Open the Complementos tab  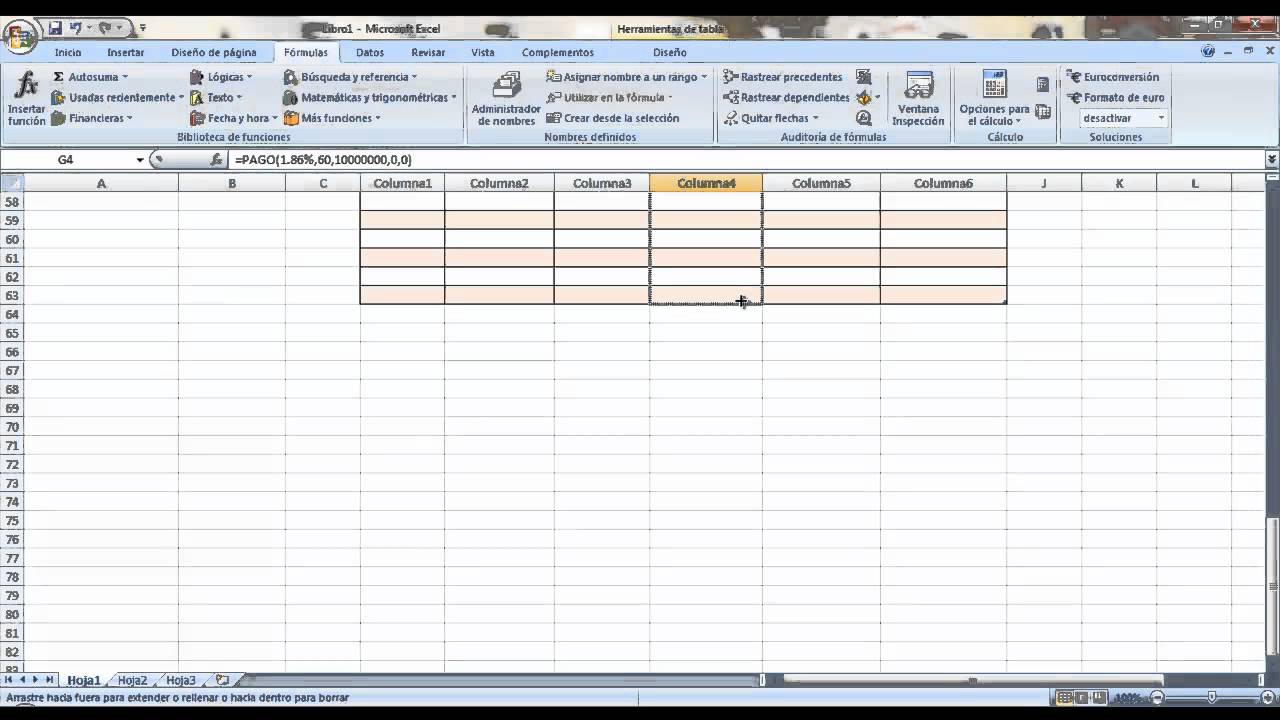558,52
